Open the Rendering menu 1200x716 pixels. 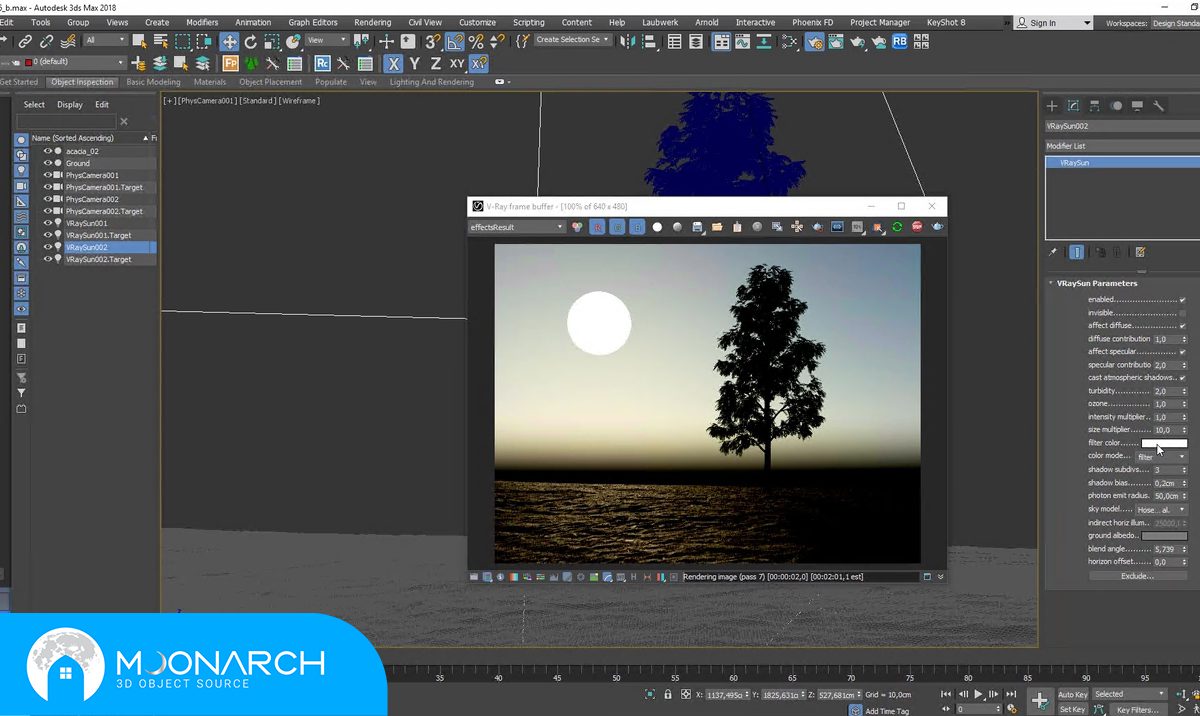[x=372, y=22]
